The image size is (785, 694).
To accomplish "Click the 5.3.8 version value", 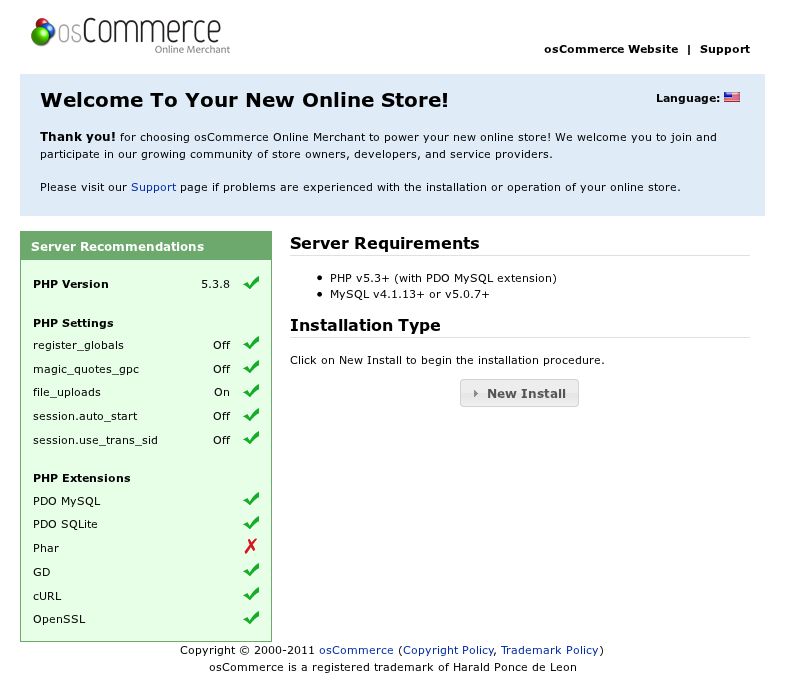I will point(215,284).
